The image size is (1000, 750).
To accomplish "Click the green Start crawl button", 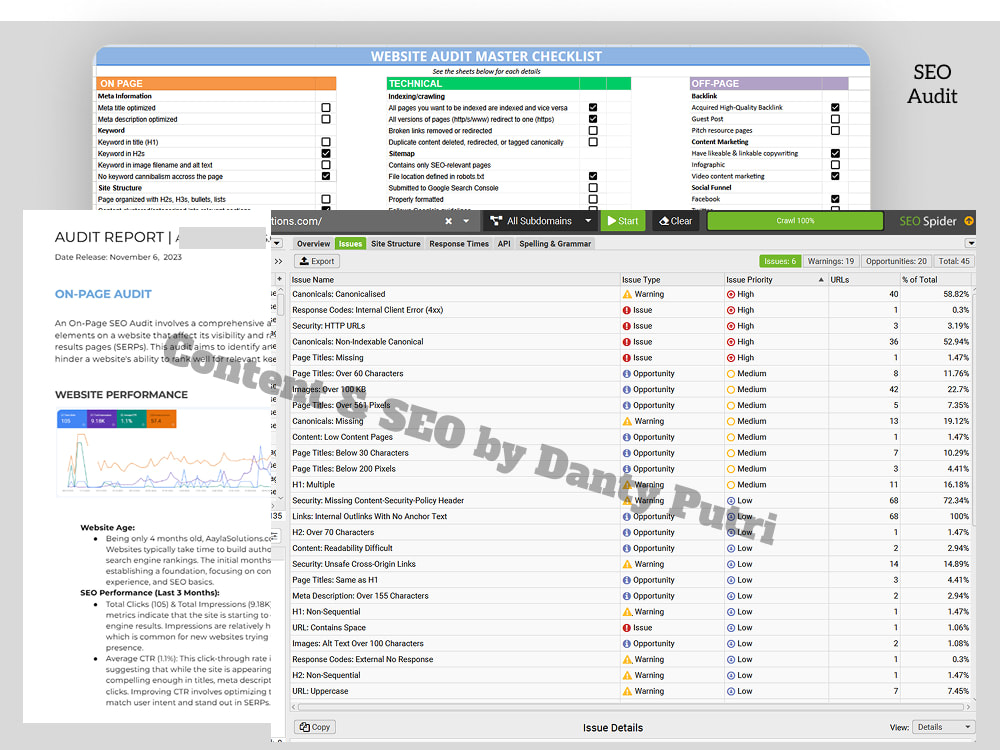I will (x=623, y=221).
